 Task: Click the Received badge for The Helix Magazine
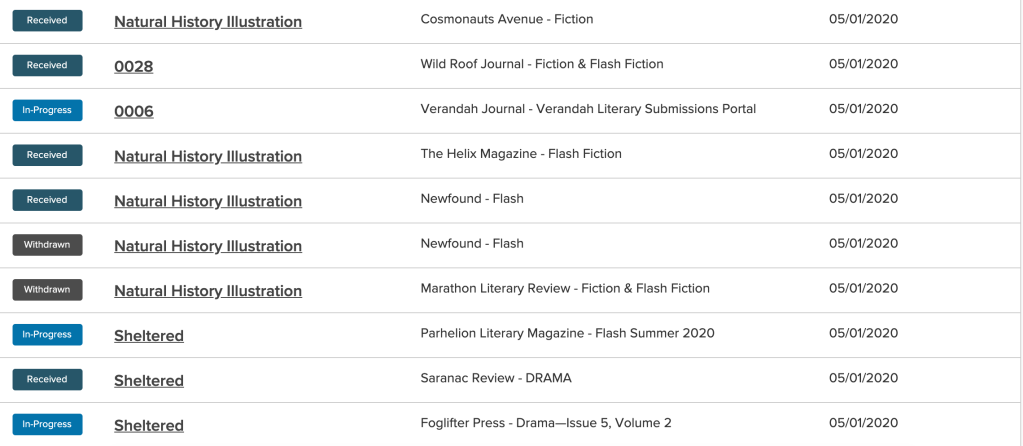(x=47, y=156)
